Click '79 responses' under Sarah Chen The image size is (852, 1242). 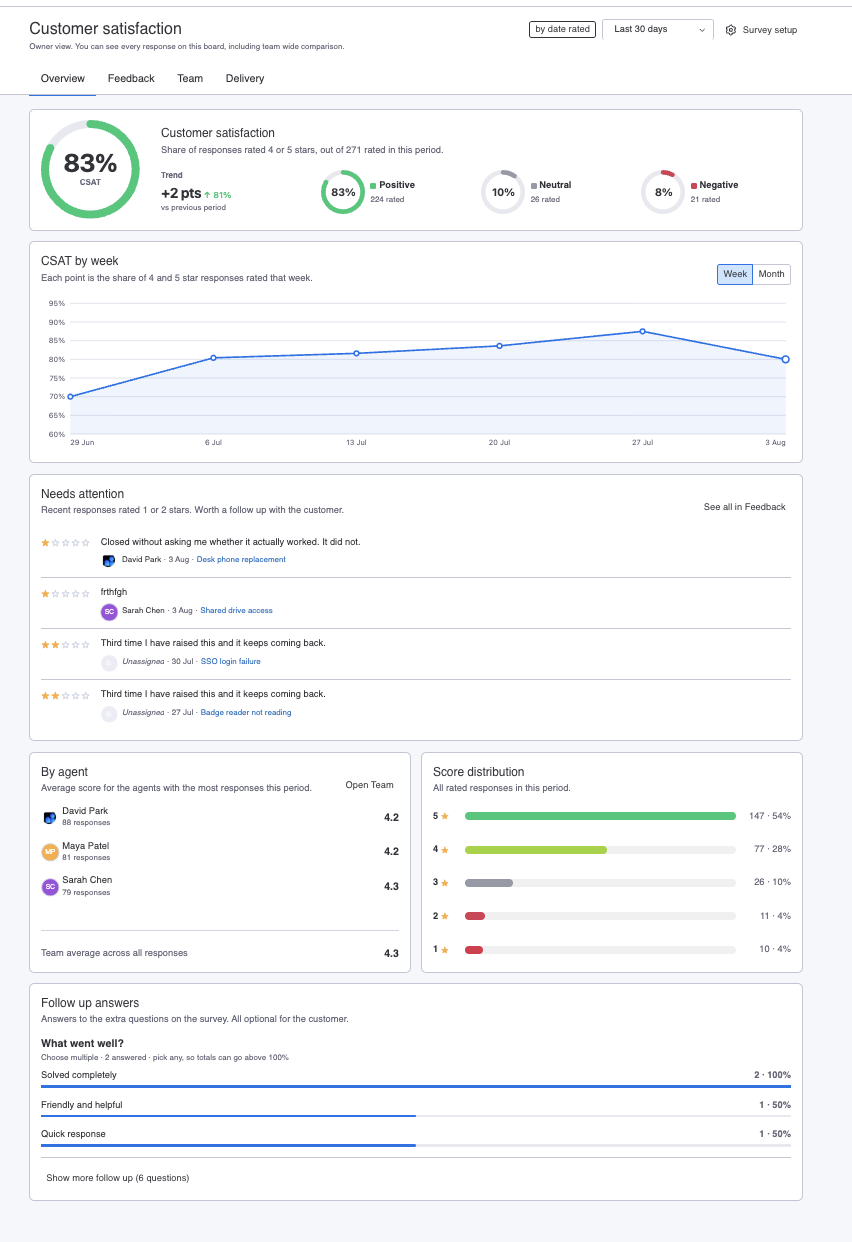[86, 892]
